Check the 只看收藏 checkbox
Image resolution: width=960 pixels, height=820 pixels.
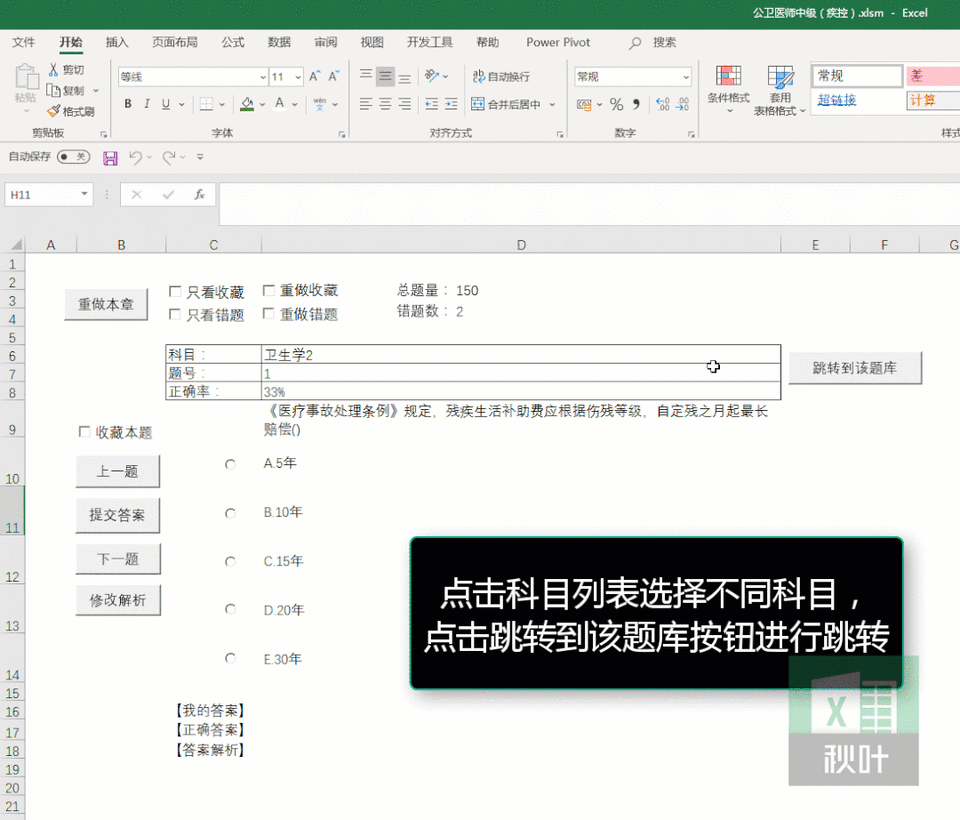(x=175, y=292)
